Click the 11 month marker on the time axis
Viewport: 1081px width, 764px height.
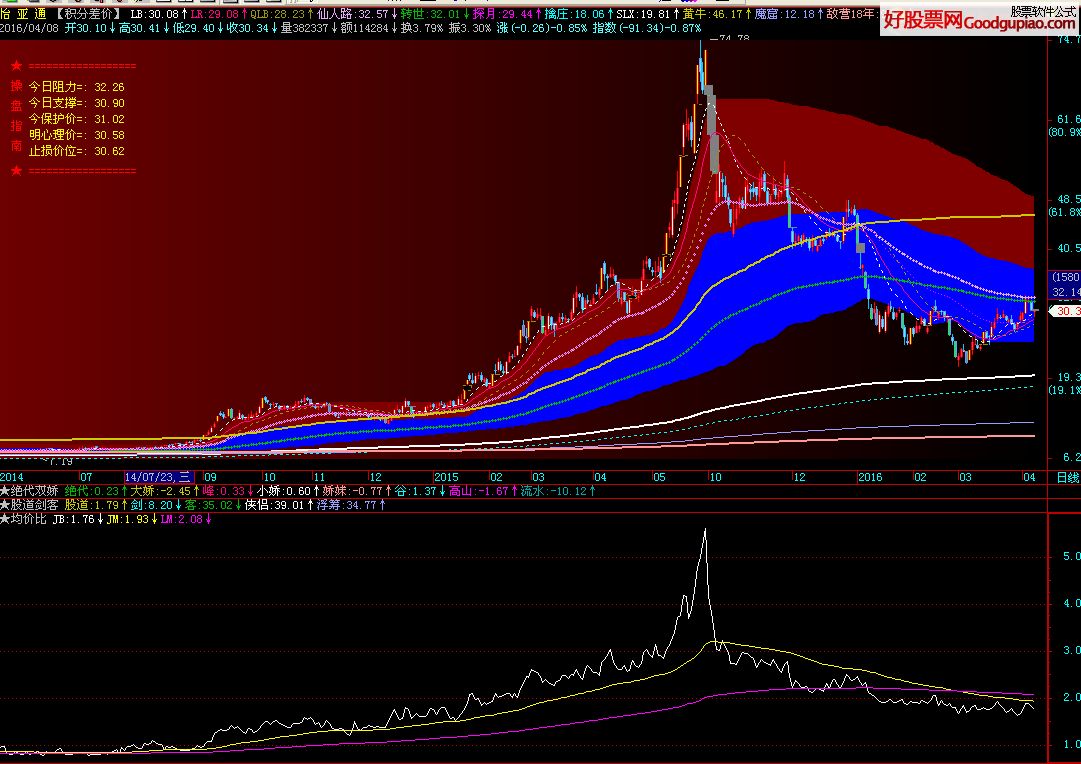click(319, 476)
